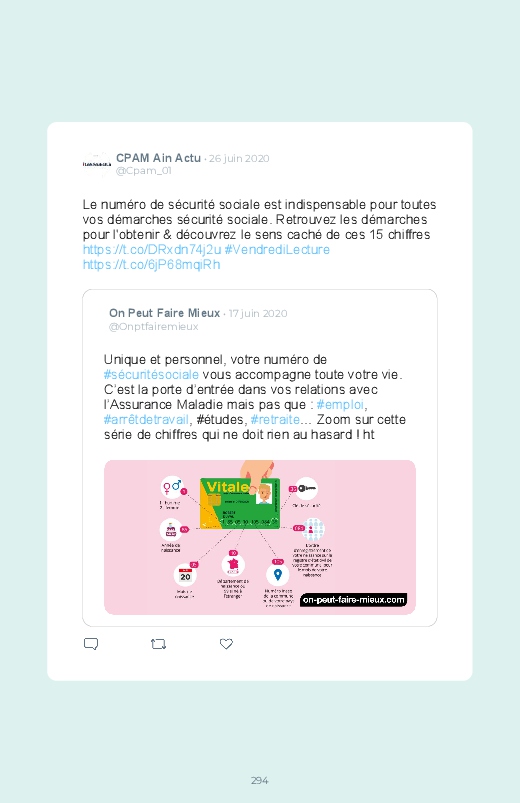Open the Vitale card infographic image
Screen dimensions: 520x803
coord(260,537)
